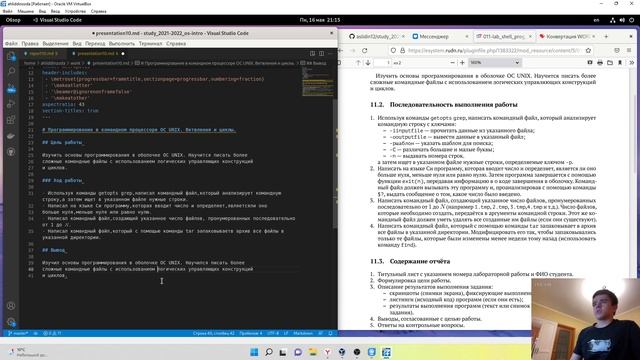This screenshot has height=360, width=640.
Task: Open the Windows Start menu
Action: coord(254,352)
